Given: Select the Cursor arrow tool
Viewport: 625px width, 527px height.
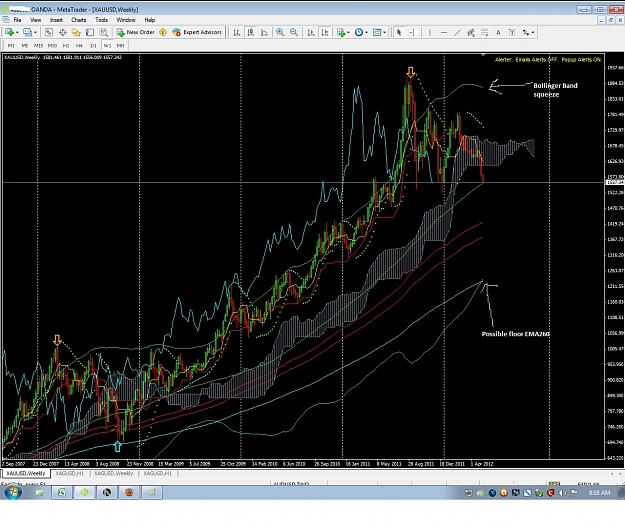Looking at the screenshot, I should [399, 32].
